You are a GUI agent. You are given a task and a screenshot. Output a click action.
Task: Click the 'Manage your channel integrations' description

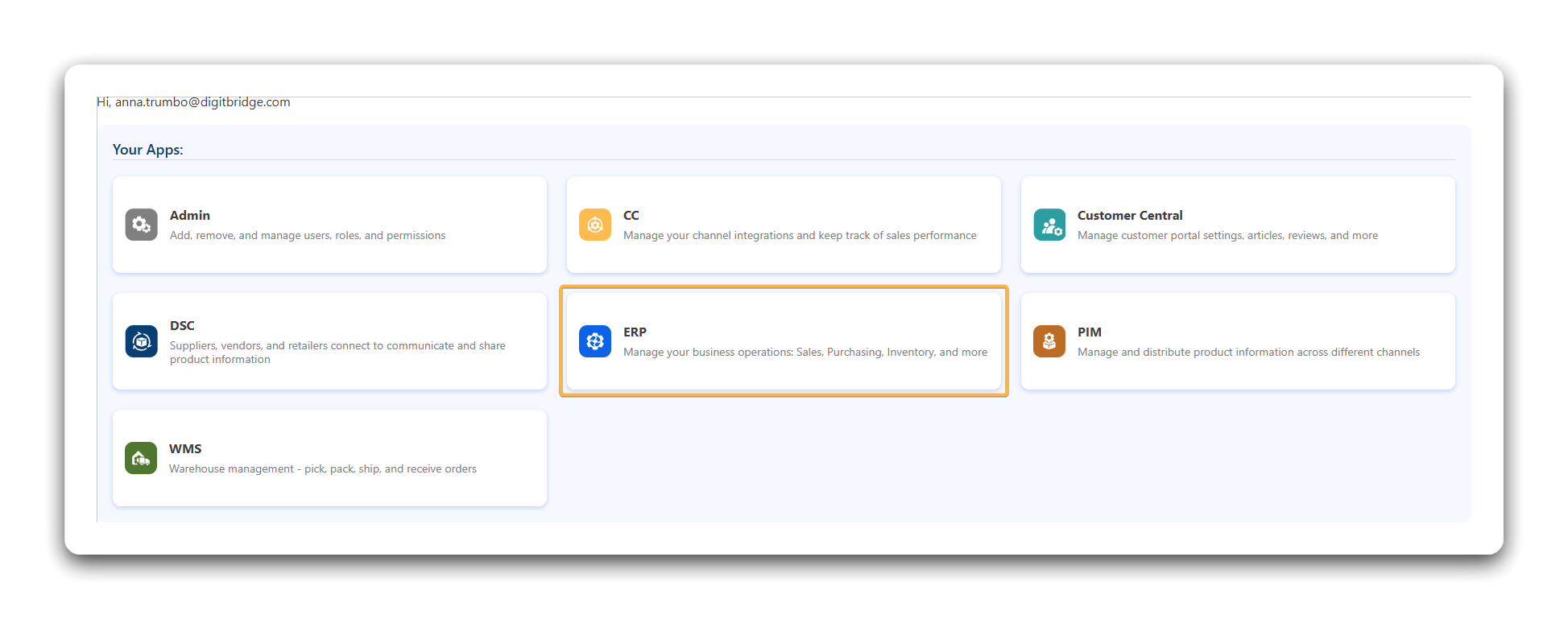pos(799,235)
